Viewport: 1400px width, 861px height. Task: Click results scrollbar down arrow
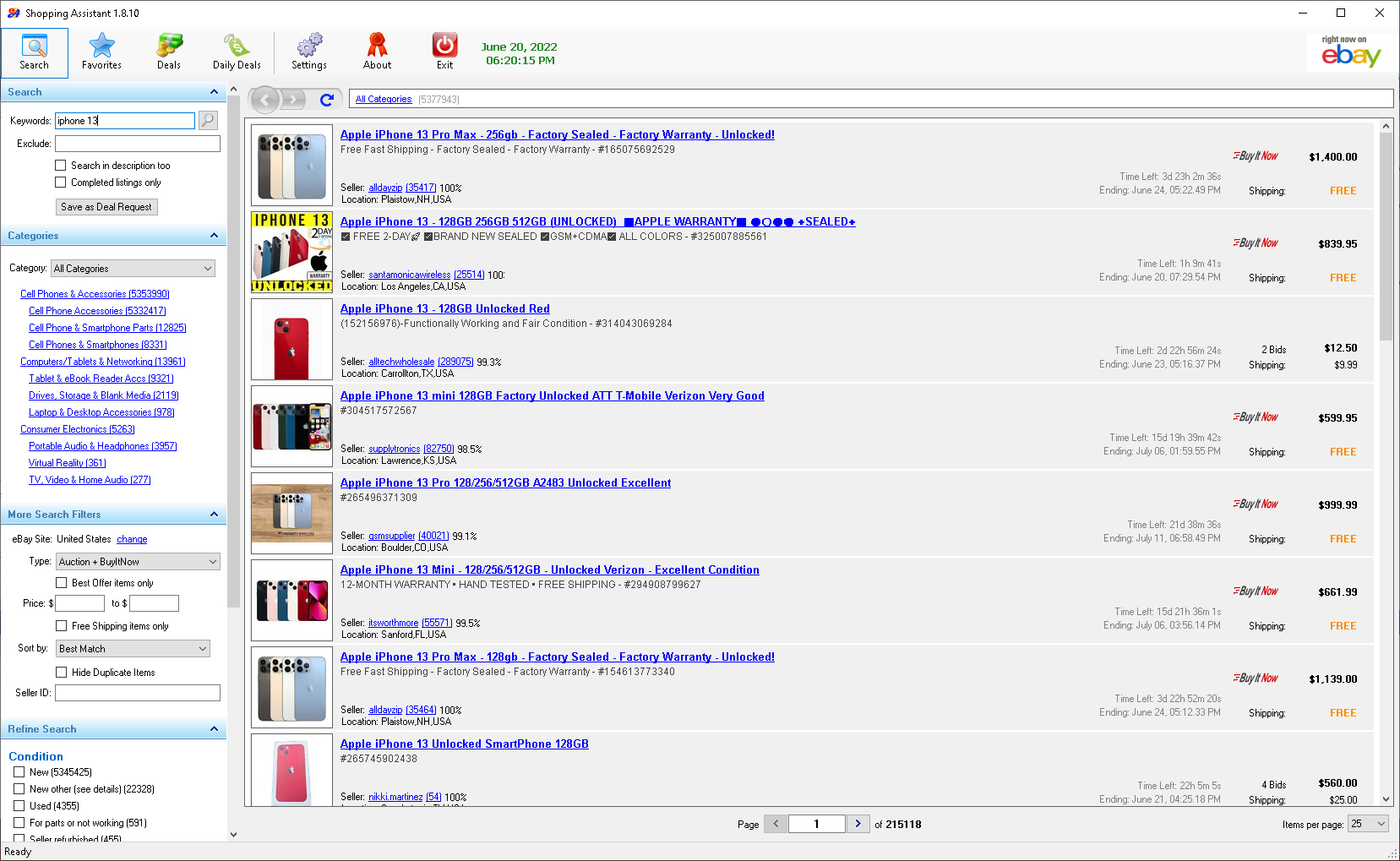pyautogui.click(x=1386, y=799)
